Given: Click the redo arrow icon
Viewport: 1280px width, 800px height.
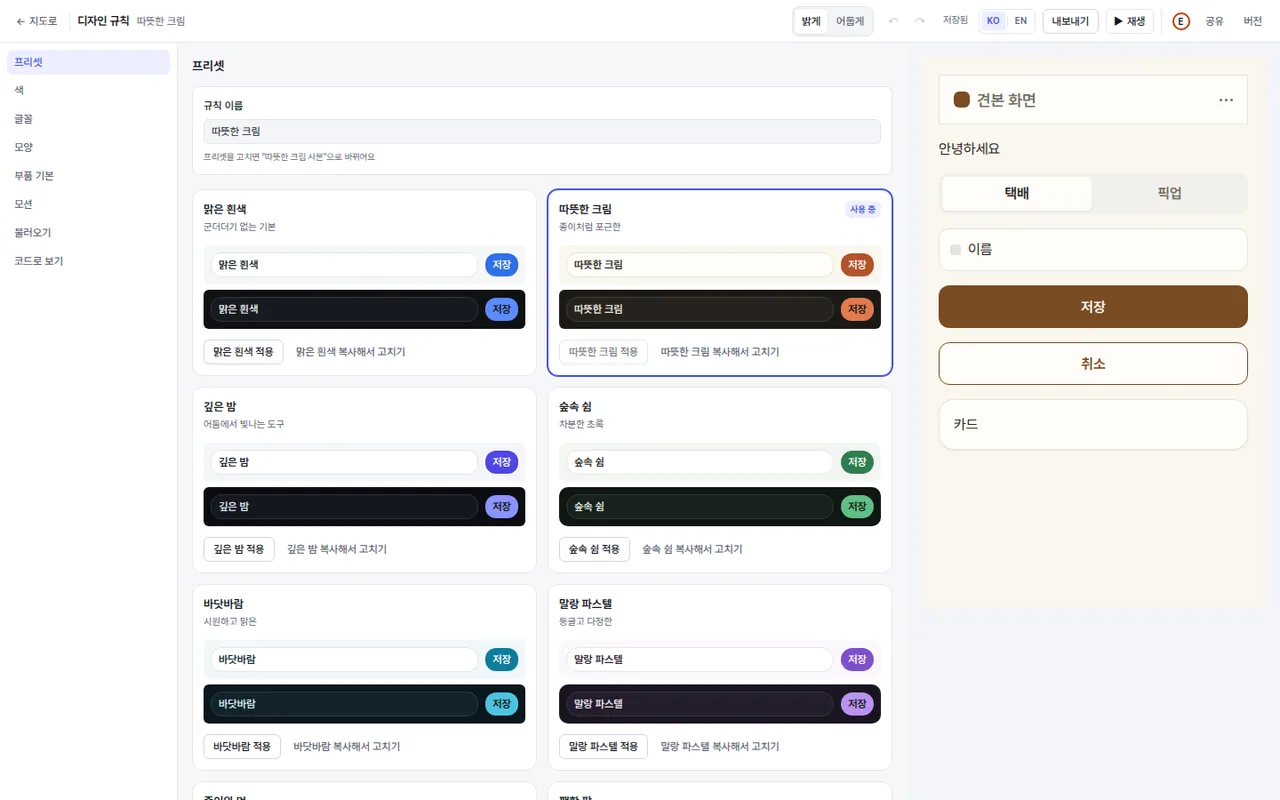Looking at the screenshot, I should (x=919, y=21).
